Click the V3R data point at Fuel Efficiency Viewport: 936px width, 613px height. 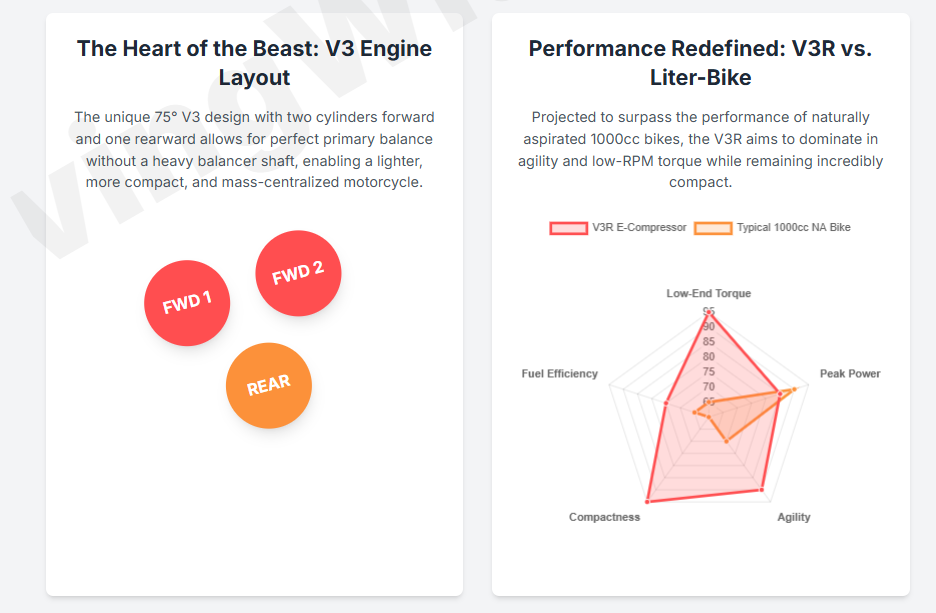pos(665,403)
